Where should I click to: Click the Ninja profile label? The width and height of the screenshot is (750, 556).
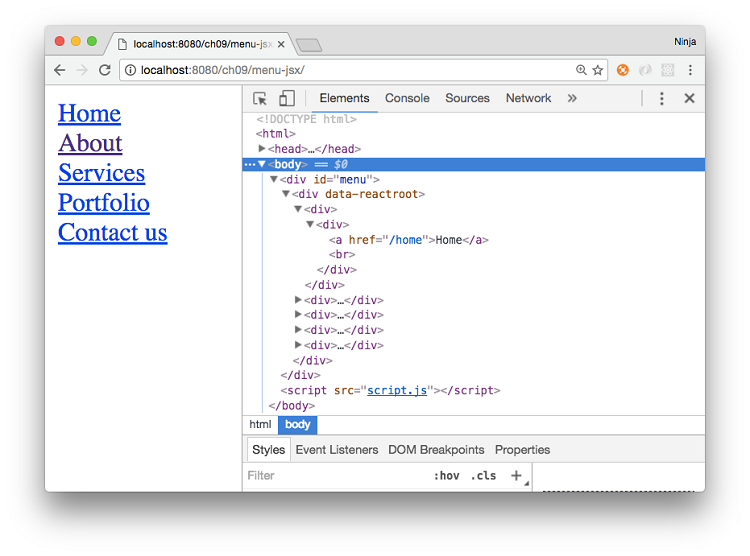click(685, 42)
